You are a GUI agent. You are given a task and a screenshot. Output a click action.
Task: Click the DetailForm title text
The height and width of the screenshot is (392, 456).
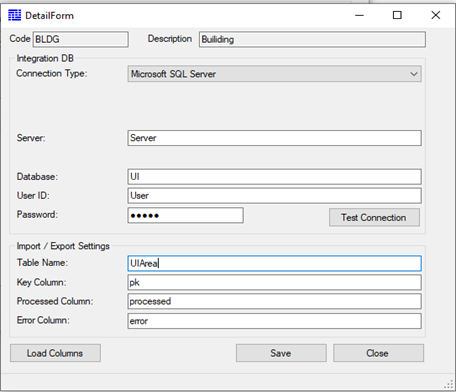pos(49,16)
